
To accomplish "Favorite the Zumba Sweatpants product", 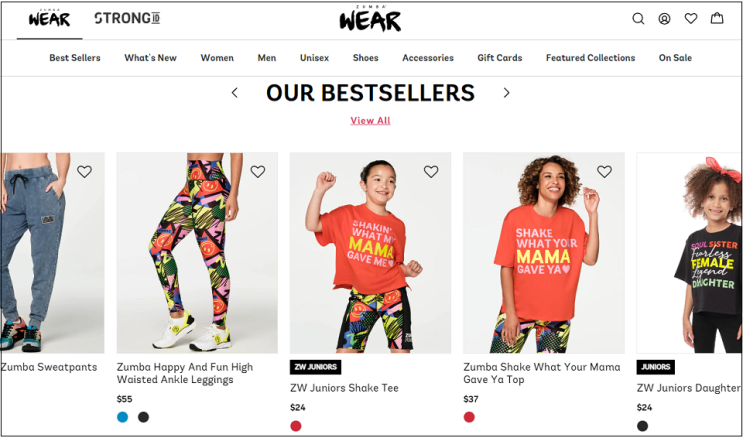I will click(84, 172).
